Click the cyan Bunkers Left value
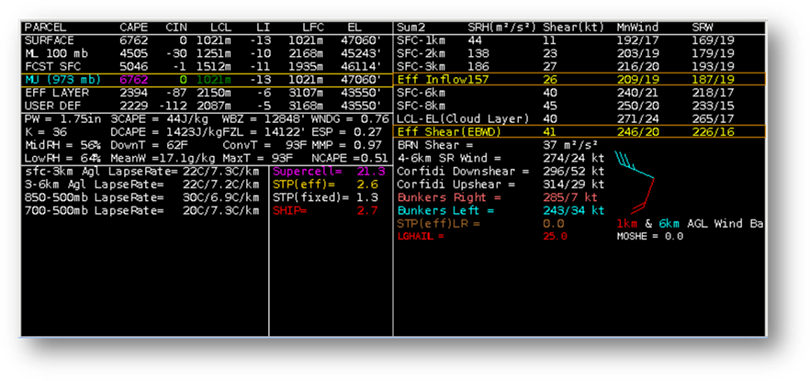The image size is (810, 381). coord(573,211)
